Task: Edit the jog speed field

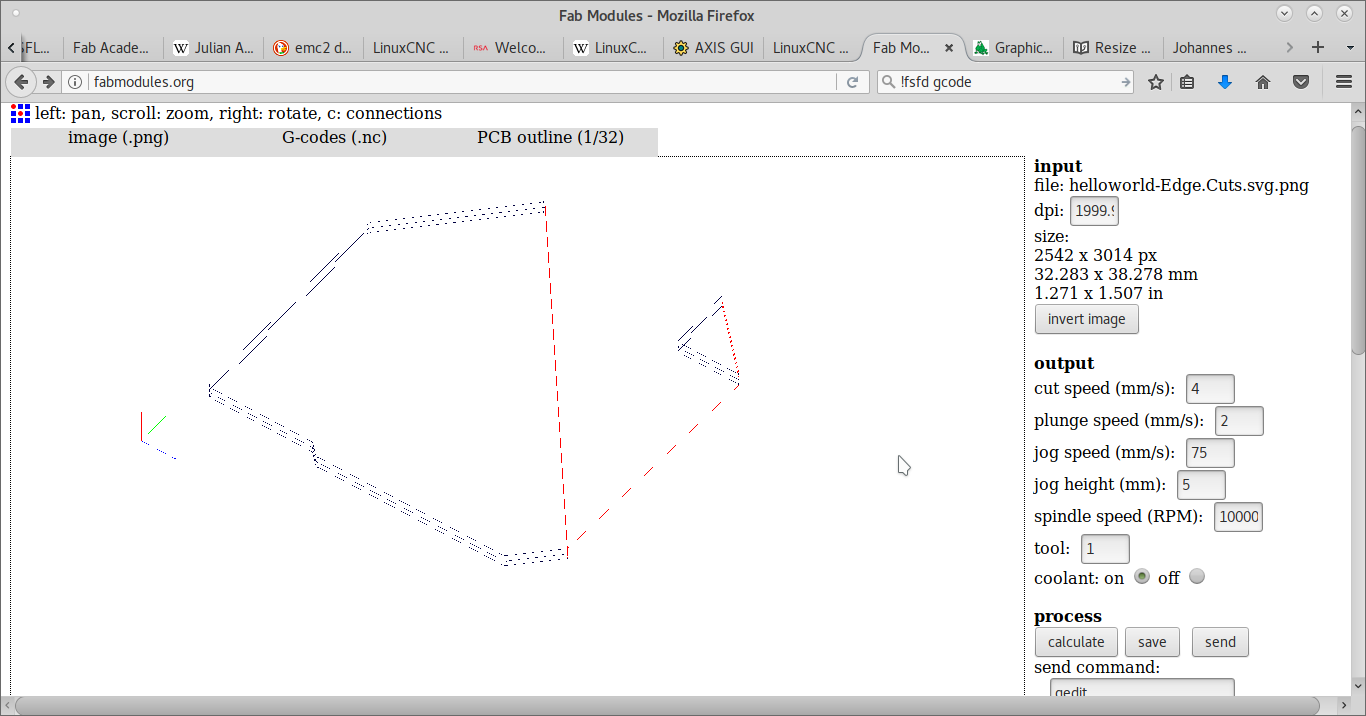Action: click(1210, 452)
